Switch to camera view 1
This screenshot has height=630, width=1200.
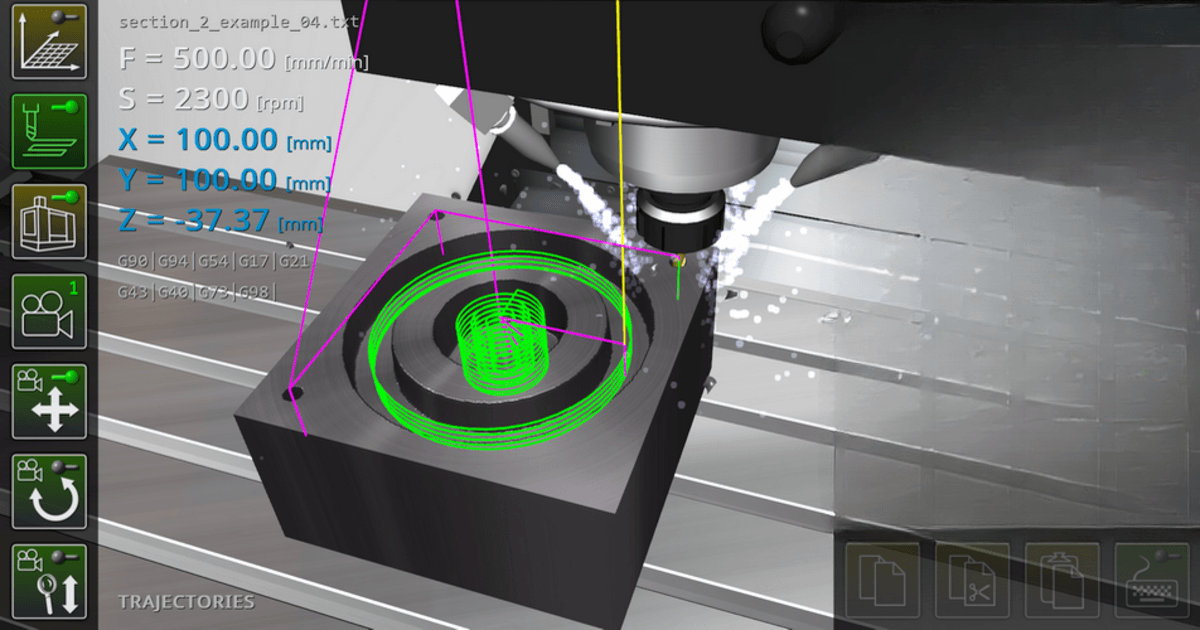pyautogui.click(x=48, y=310)
